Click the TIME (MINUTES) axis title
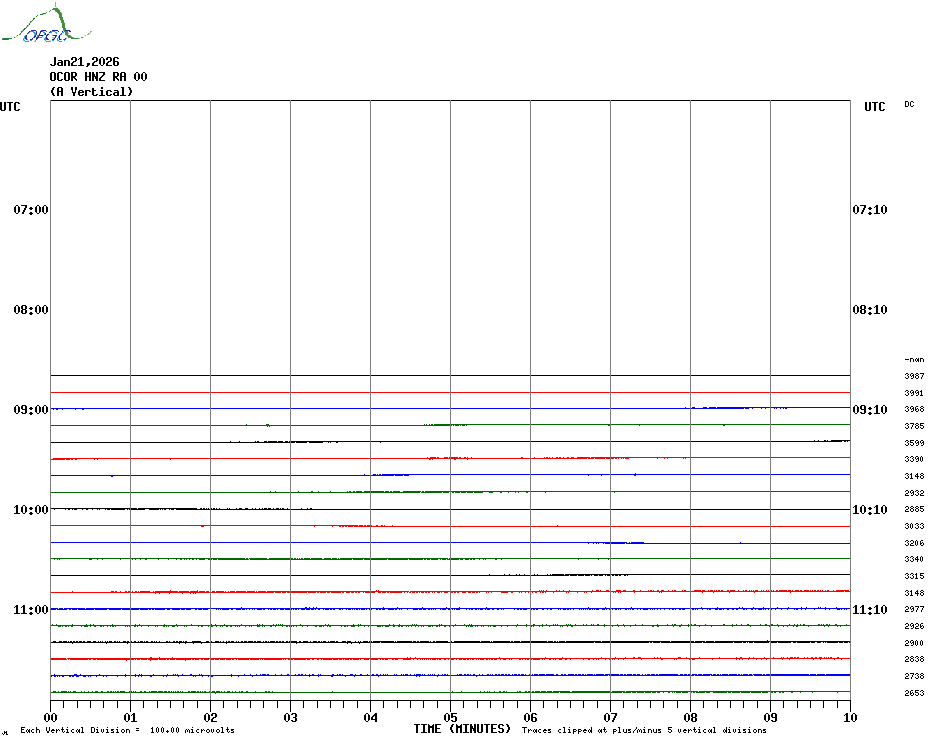 462,729
